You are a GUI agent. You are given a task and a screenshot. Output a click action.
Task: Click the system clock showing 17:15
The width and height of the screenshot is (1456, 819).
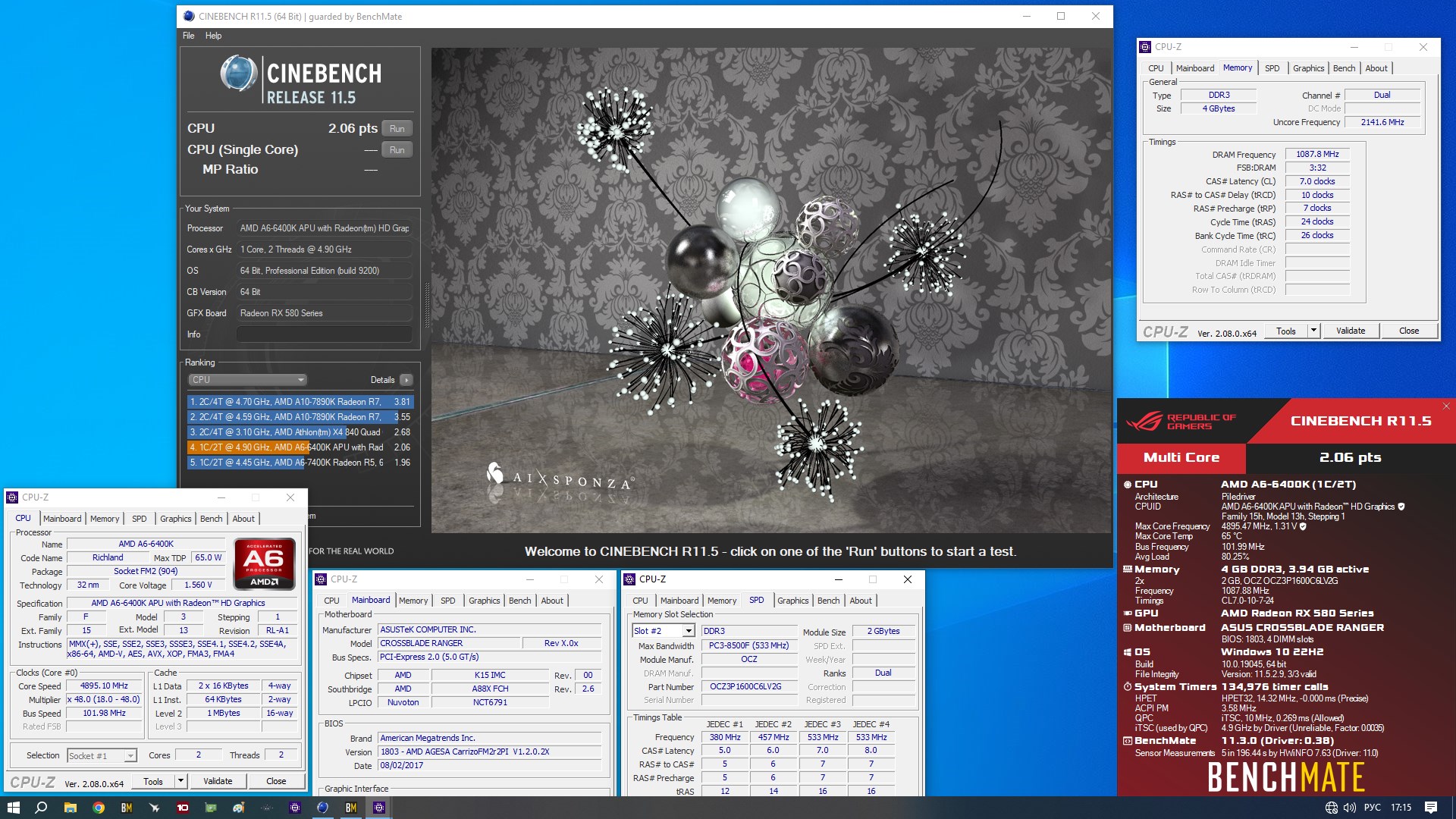(x=1401, y=808)
